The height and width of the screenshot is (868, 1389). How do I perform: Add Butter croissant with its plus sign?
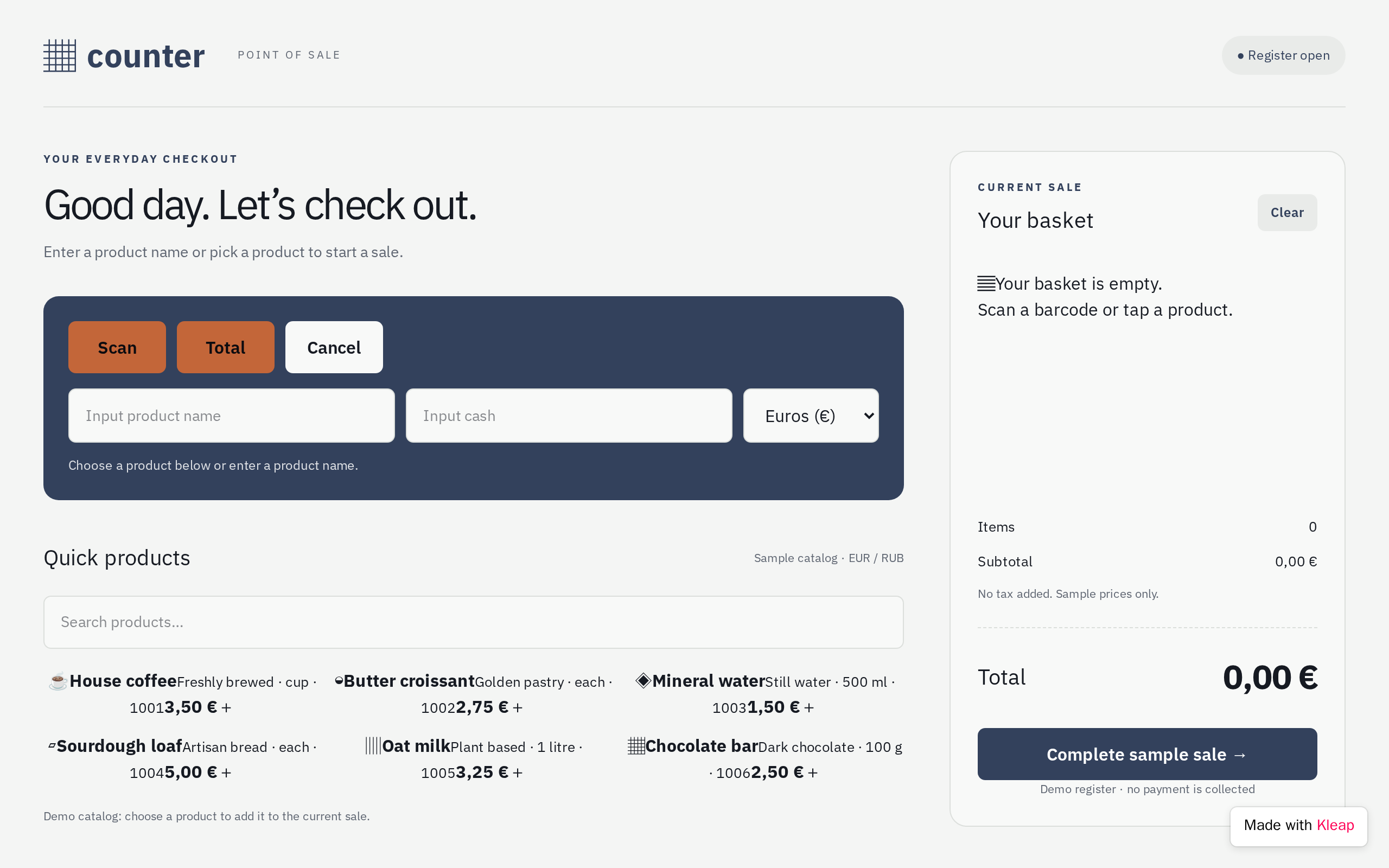pyautogui.click(x=518, y=708)
